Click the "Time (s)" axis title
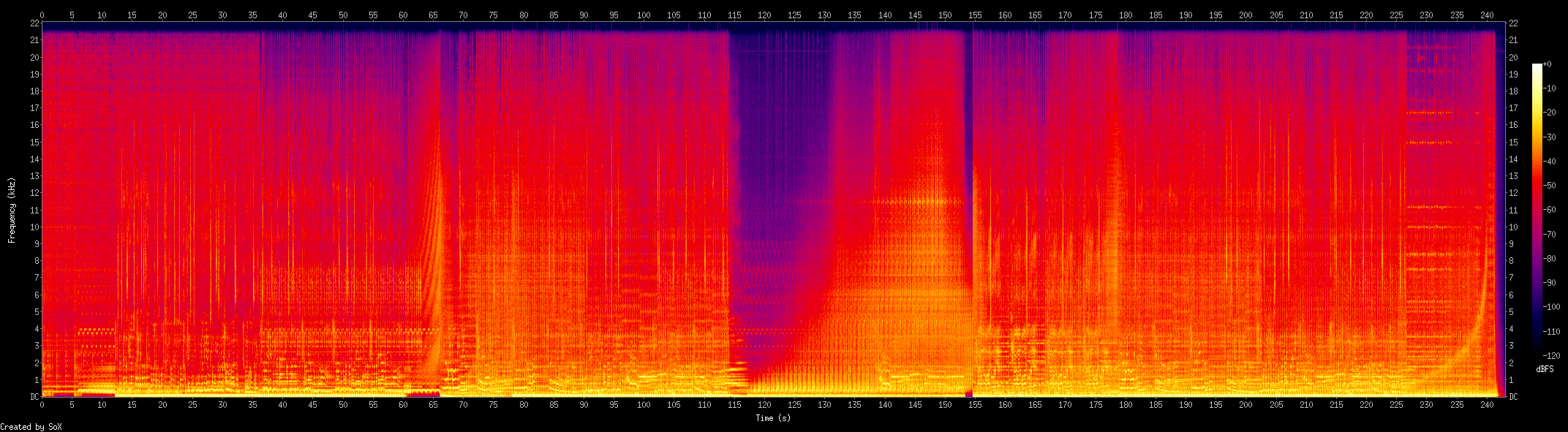 click(773, 418)
